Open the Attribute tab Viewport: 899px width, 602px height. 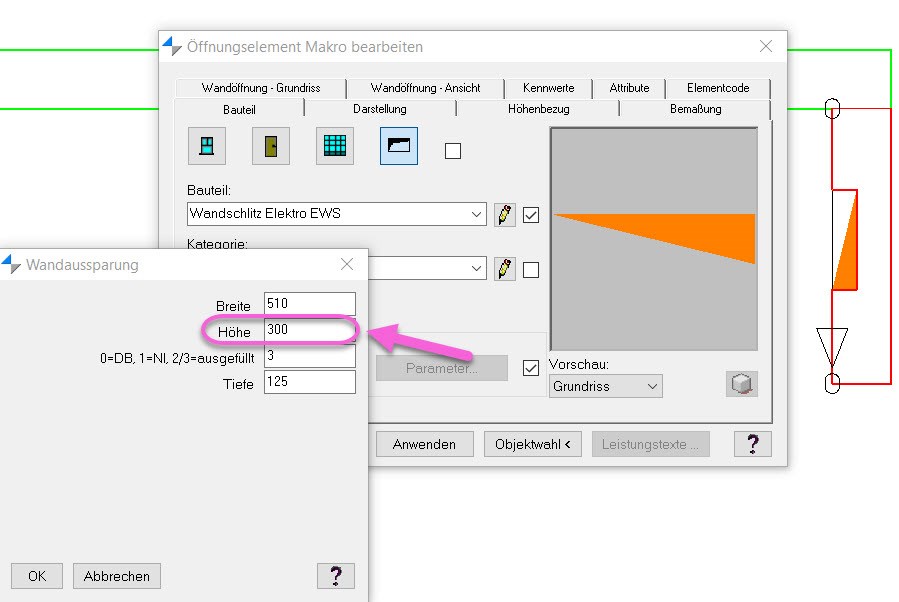(x=629, y=88)
